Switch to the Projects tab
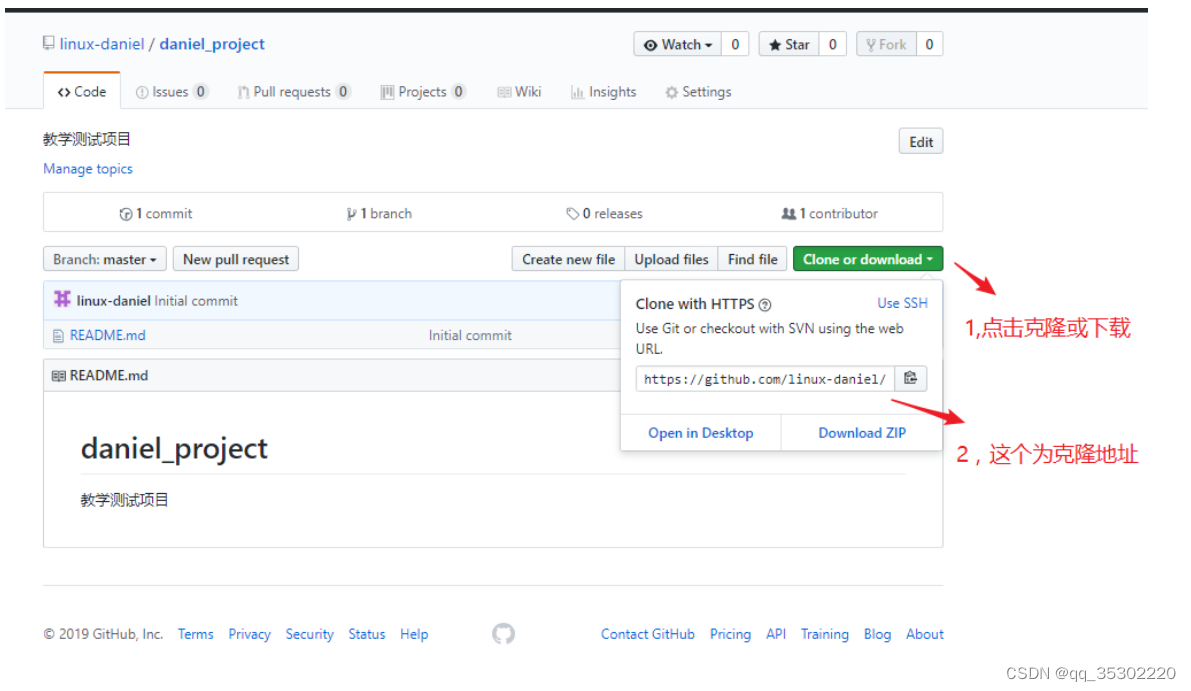Image resolution: width=1191 pixels, height=691 pixels. click(x=423, y=92)
